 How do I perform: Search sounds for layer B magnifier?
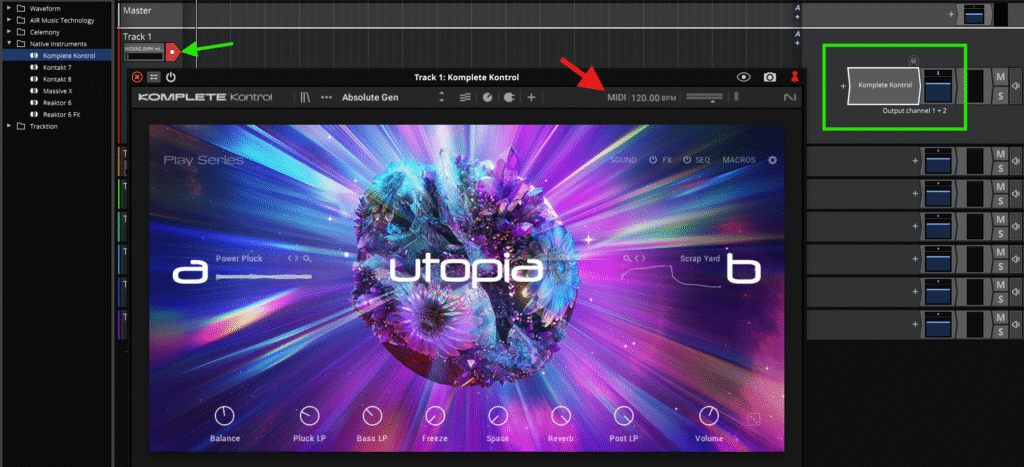tap(627, 259)
